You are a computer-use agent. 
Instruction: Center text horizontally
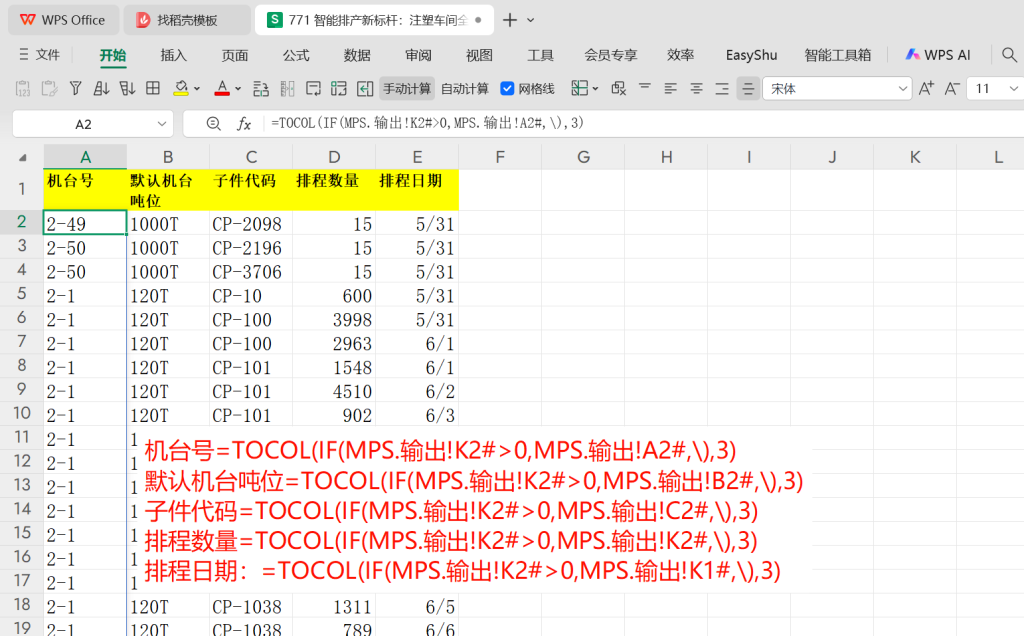pos(697,89)
